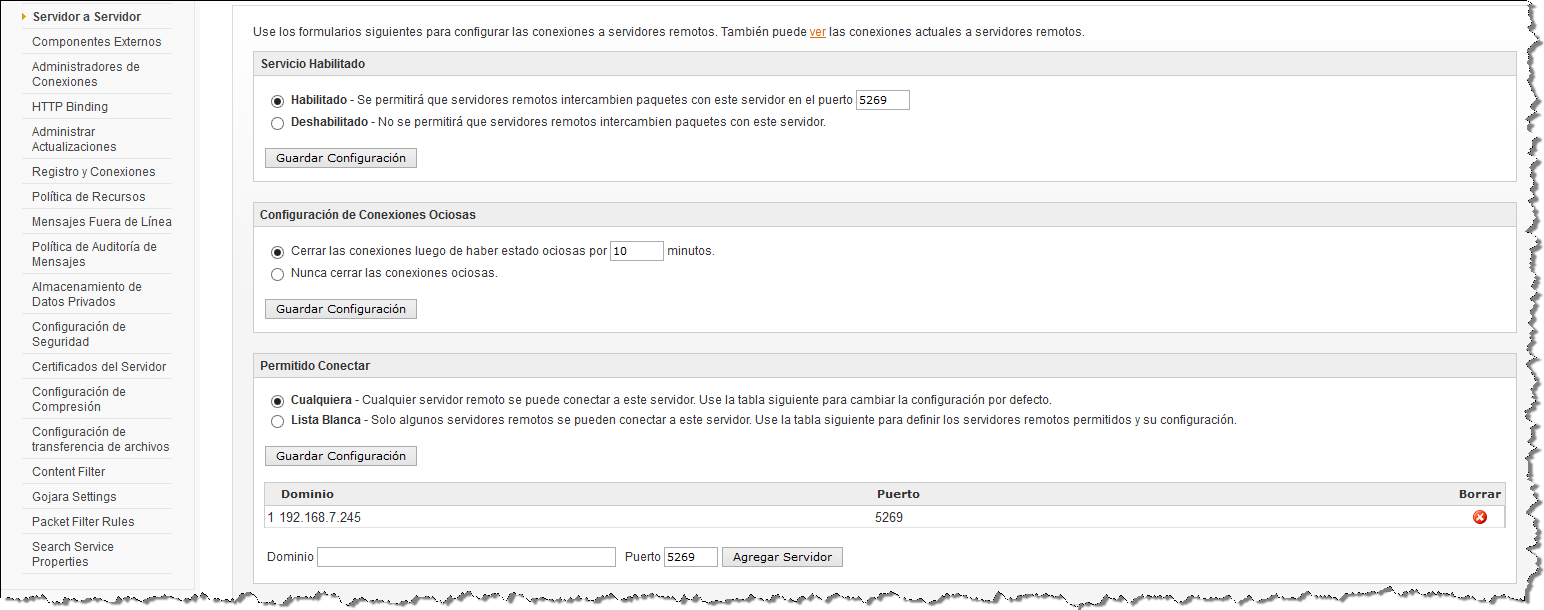
Task: Go to HTTP Binding settings
Action: click(x=70, y=107)
